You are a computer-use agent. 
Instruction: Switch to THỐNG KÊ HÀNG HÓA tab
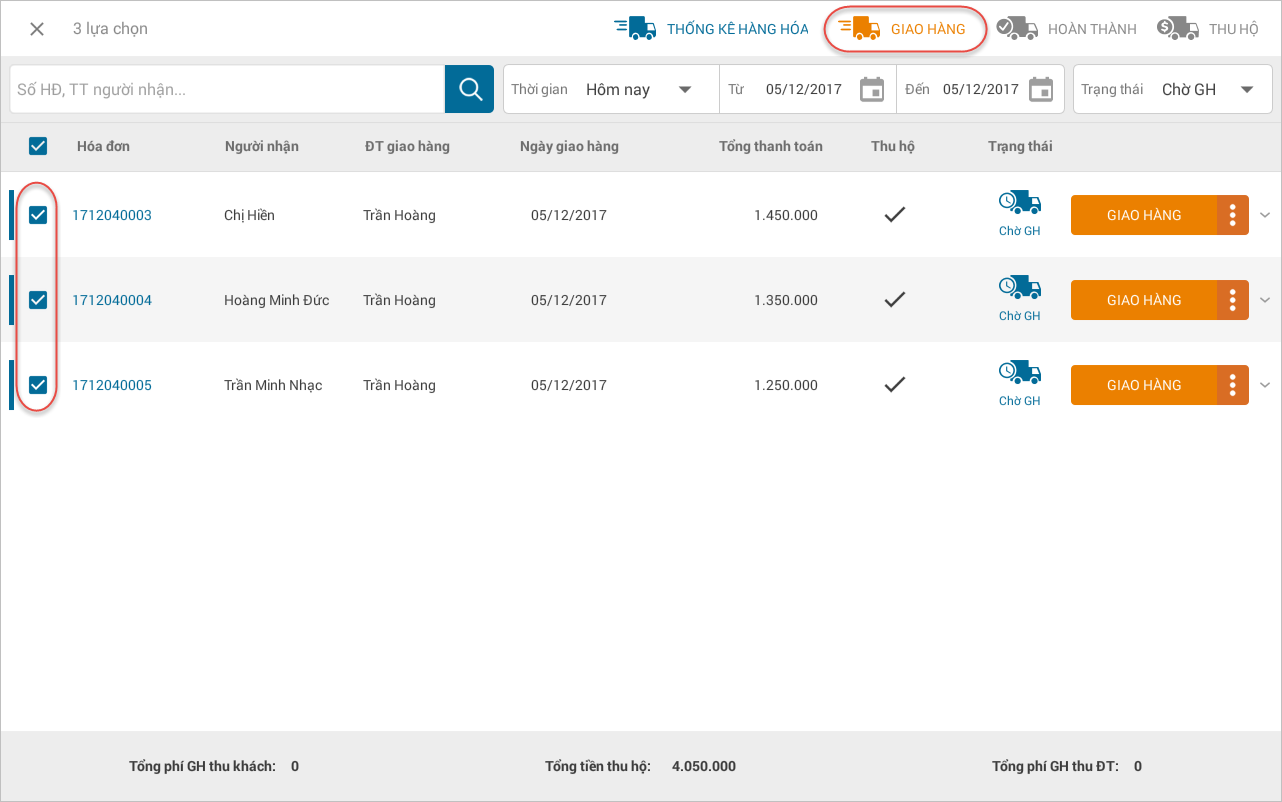click(711, 29)
